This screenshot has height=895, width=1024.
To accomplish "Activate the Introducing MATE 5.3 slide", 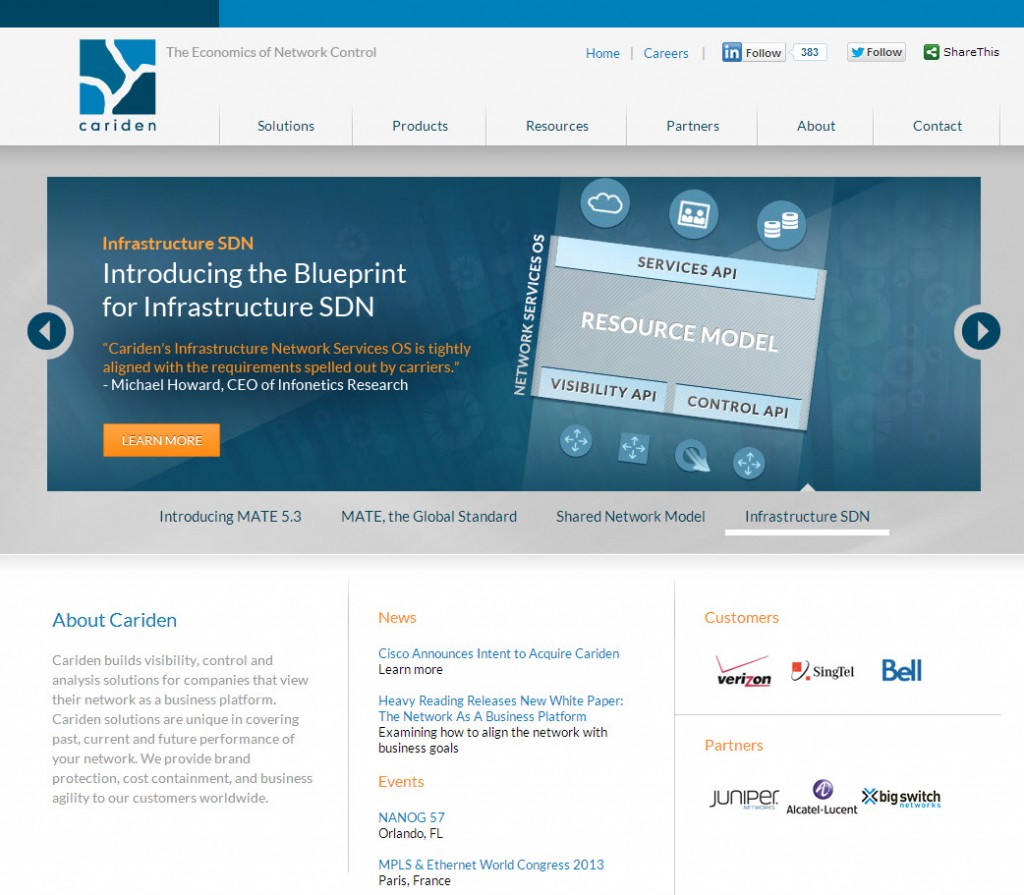I will click(230, 517).
